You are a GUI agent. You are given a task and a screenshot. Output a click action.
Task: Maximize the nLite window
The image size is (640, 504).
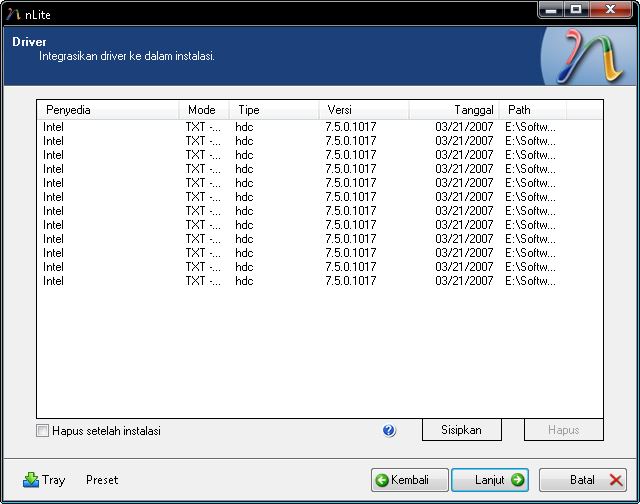click(576, 9)
